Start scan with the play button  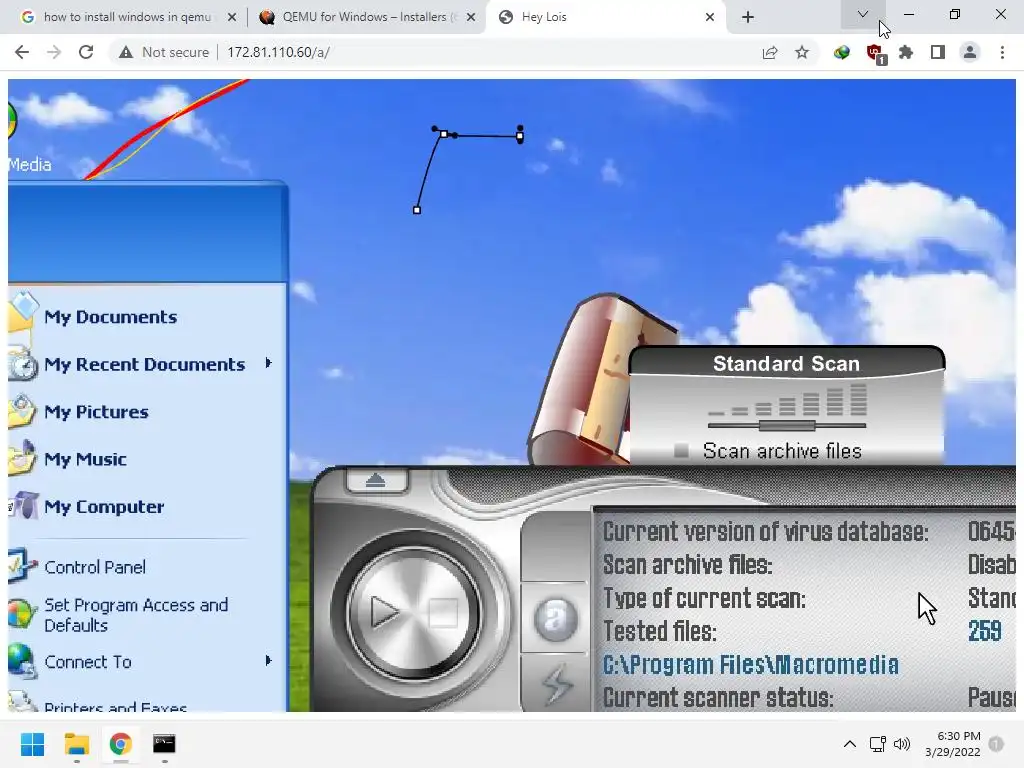384,612
